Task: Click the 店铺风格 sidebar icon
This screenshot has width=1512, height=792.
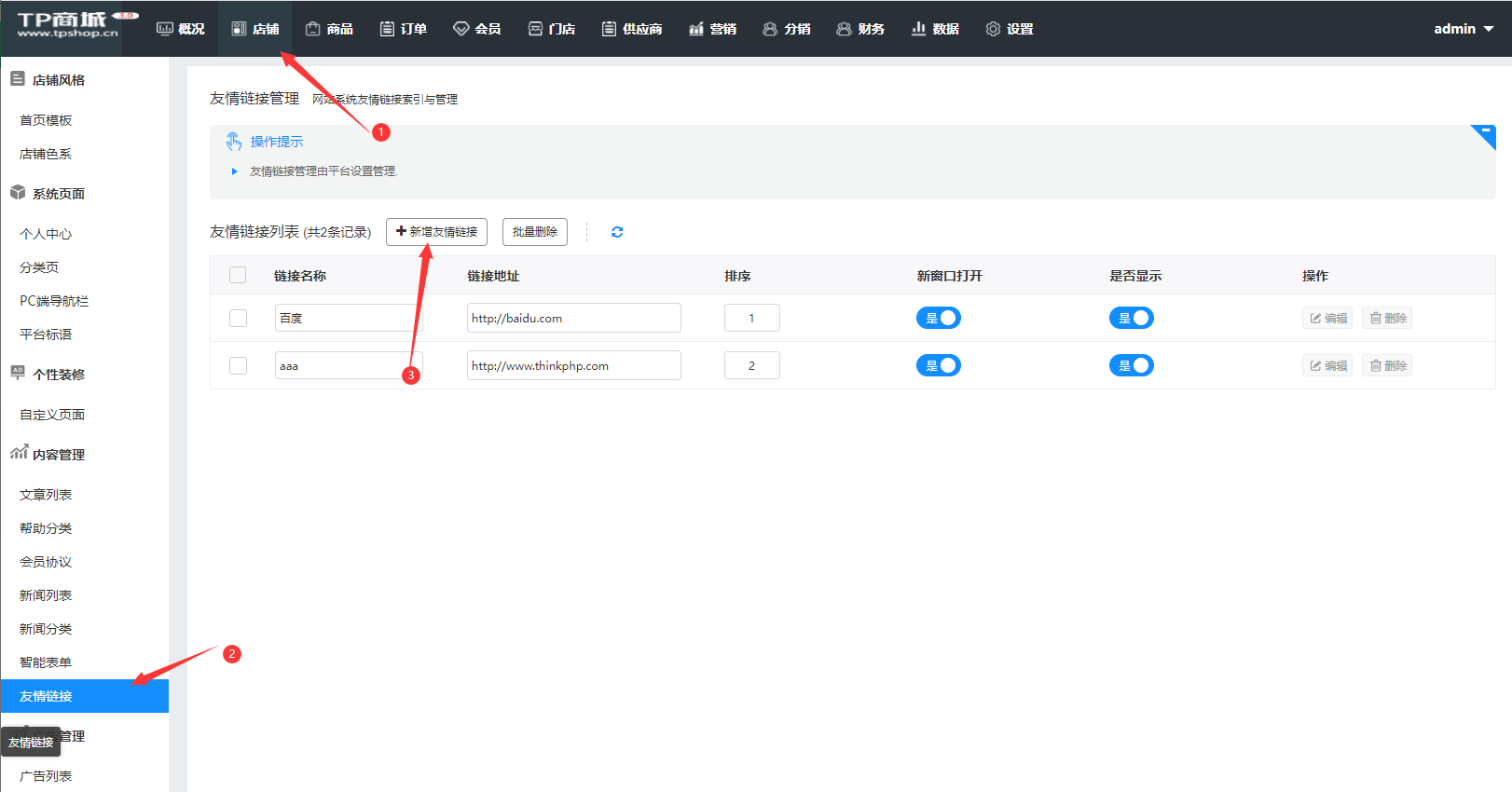Action: click(18, 79)
